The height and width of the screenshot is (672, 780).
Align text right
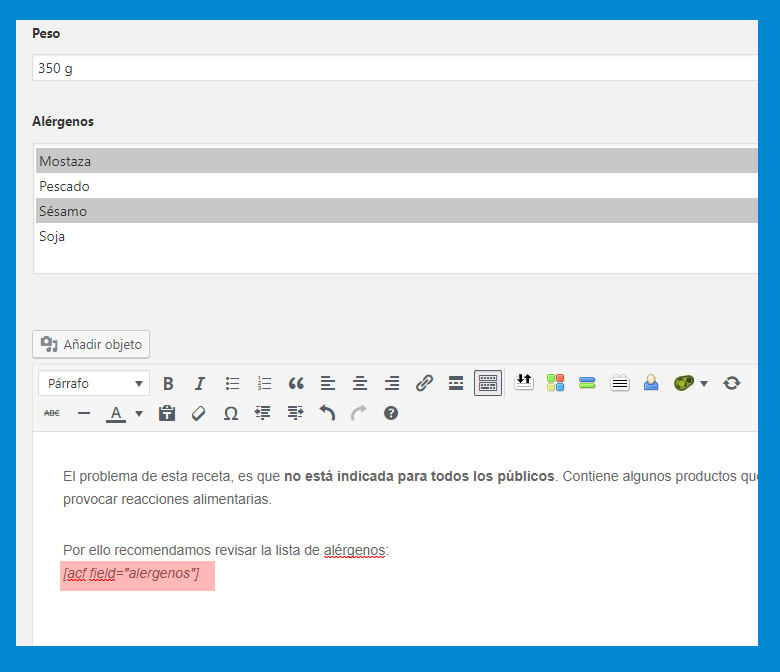click(391, 384)
